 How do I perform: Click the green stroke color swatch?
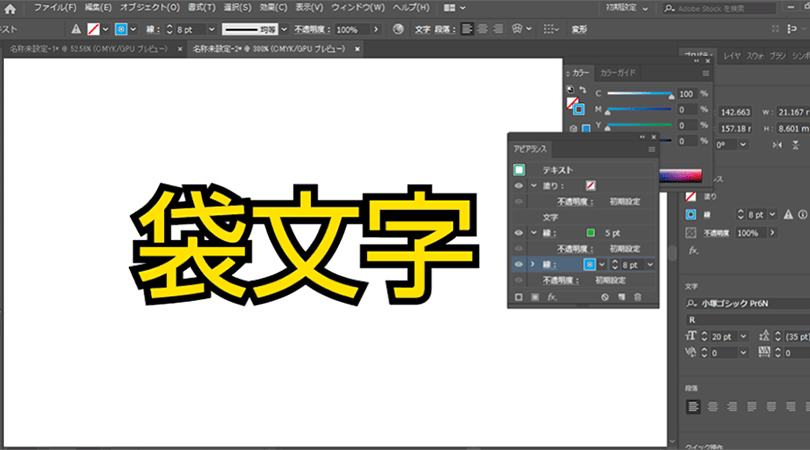(x=589, y=233)
